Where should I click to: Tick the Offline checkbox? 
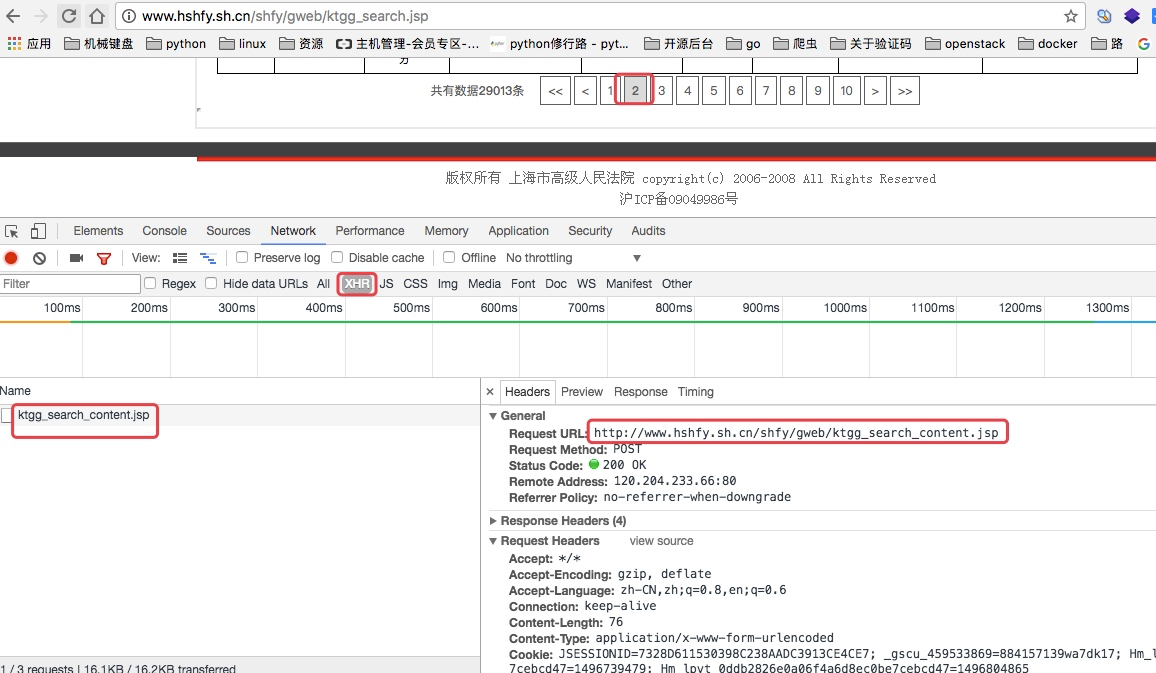pyautogui.click(x=449, y=257)
